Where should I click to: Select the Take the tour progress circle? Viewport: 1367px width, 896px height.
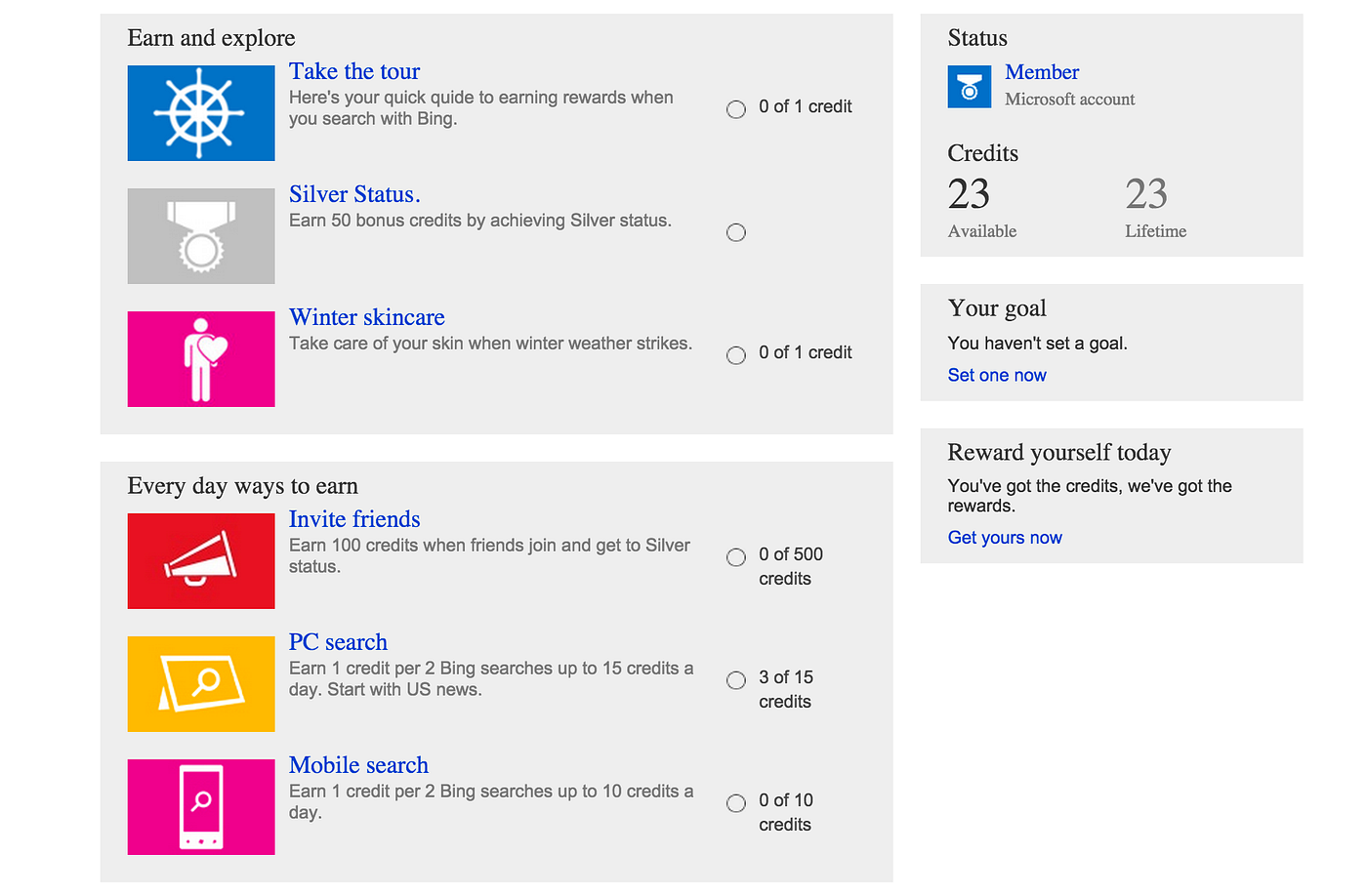tap(736, 109)
